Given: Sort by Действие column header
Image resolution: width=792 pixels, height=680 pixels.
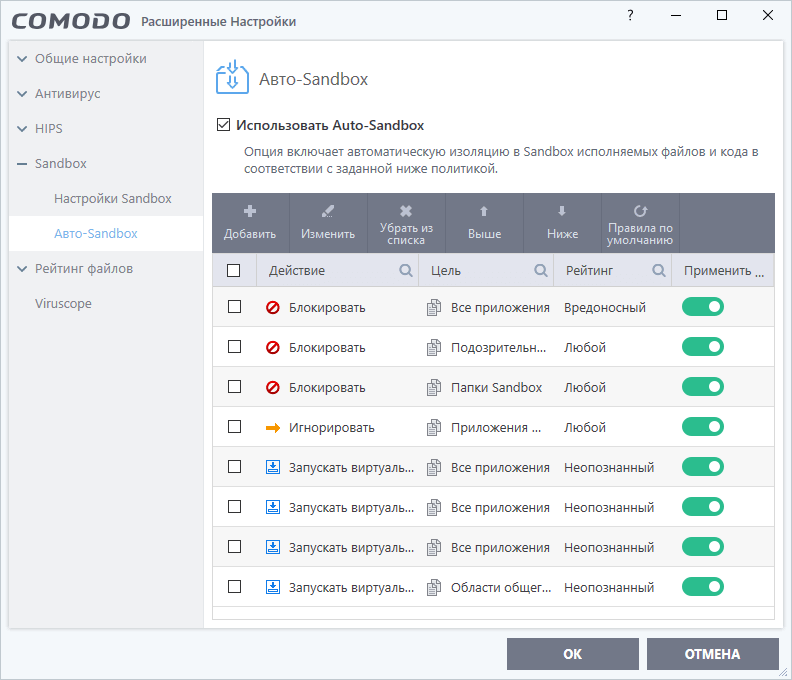Looking at the screenshot, I should click(x=296, y=270).
